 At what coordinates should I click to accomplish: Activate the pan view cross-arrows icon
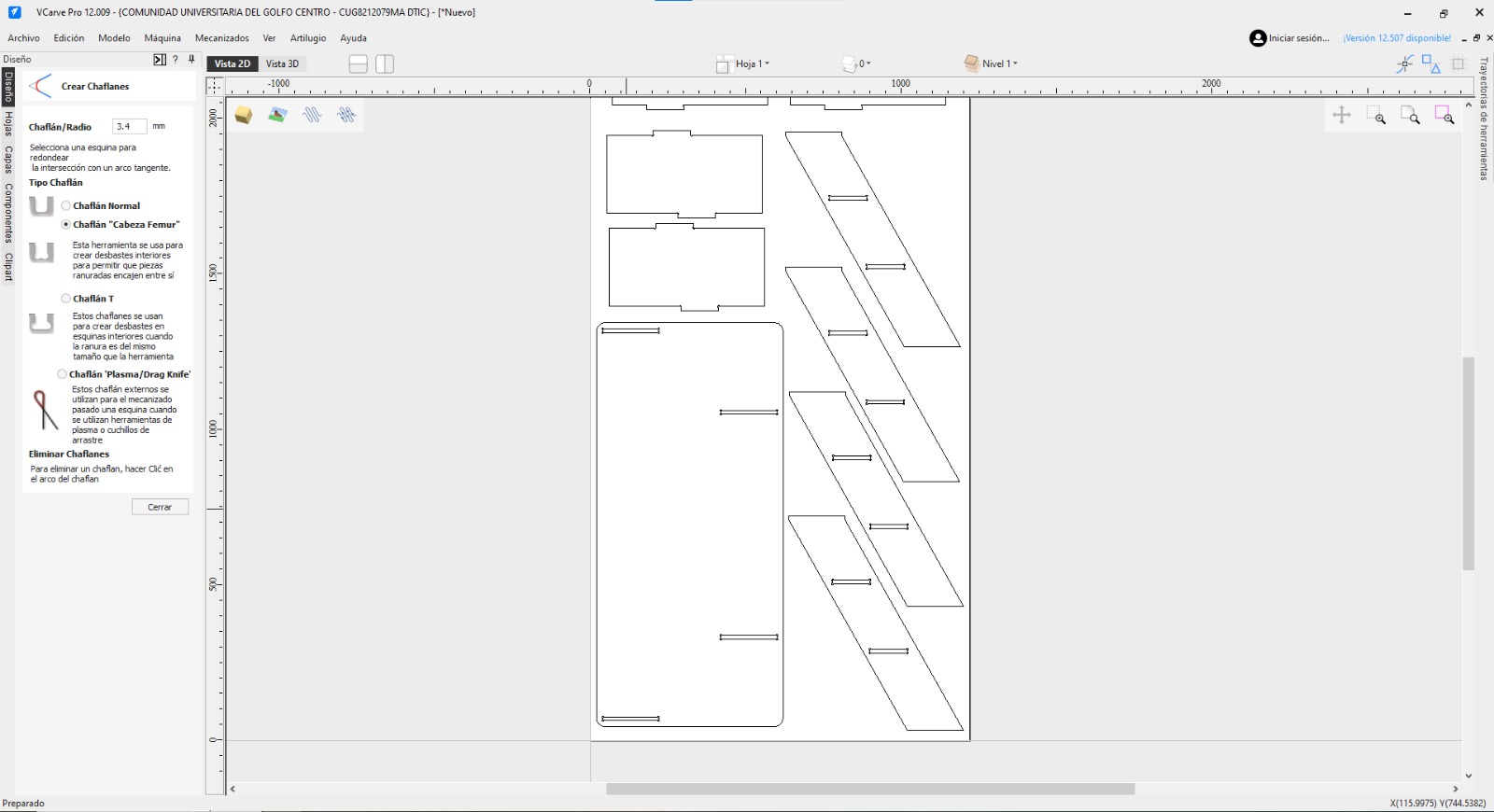(1342, 115)
